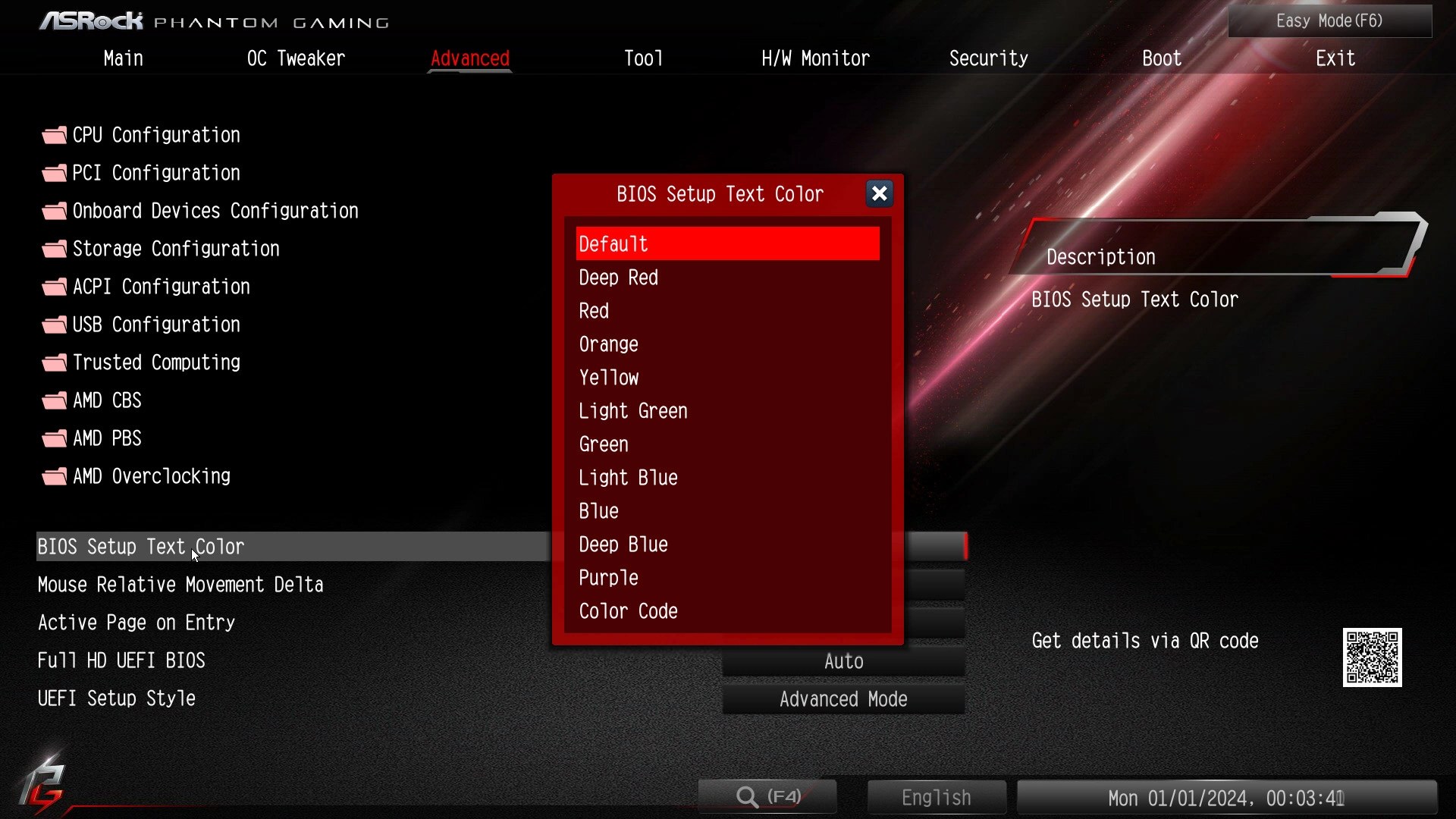Select Deep Red text color option
The image size is (1456, 819).
[x=727, y=277]
